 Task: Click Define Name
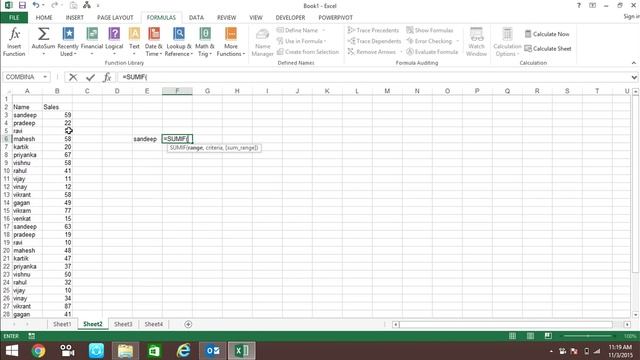pyautogui.click(x=301, y=30)
